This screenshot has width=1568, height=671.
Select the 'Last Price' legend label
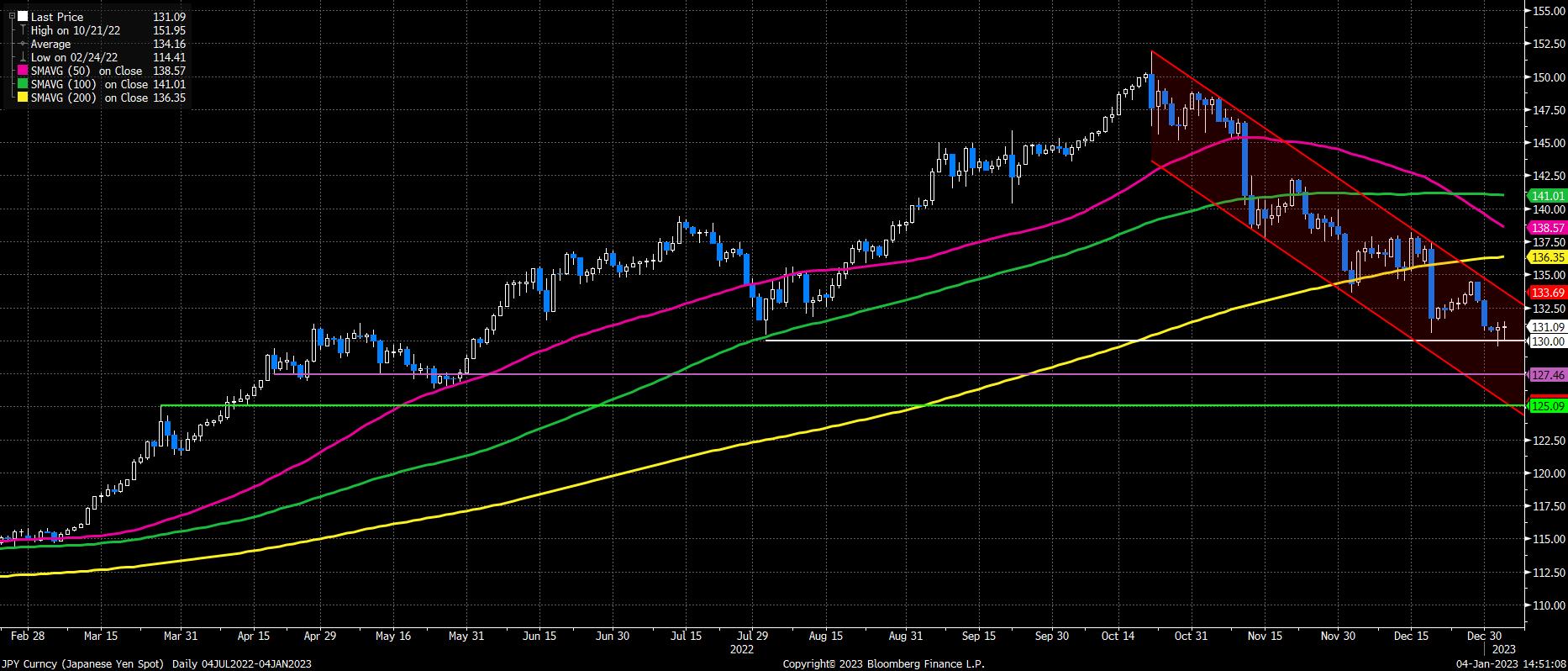[55, 16]
